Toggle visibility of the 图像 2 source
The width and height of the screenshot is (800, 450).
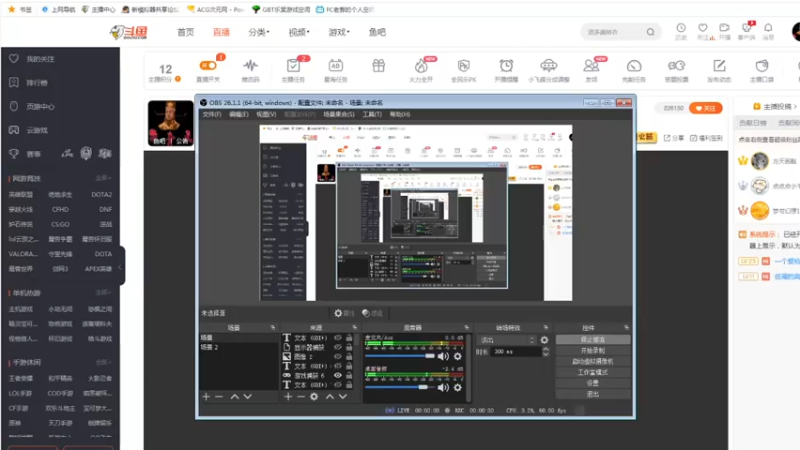click(x=338, y=357)
